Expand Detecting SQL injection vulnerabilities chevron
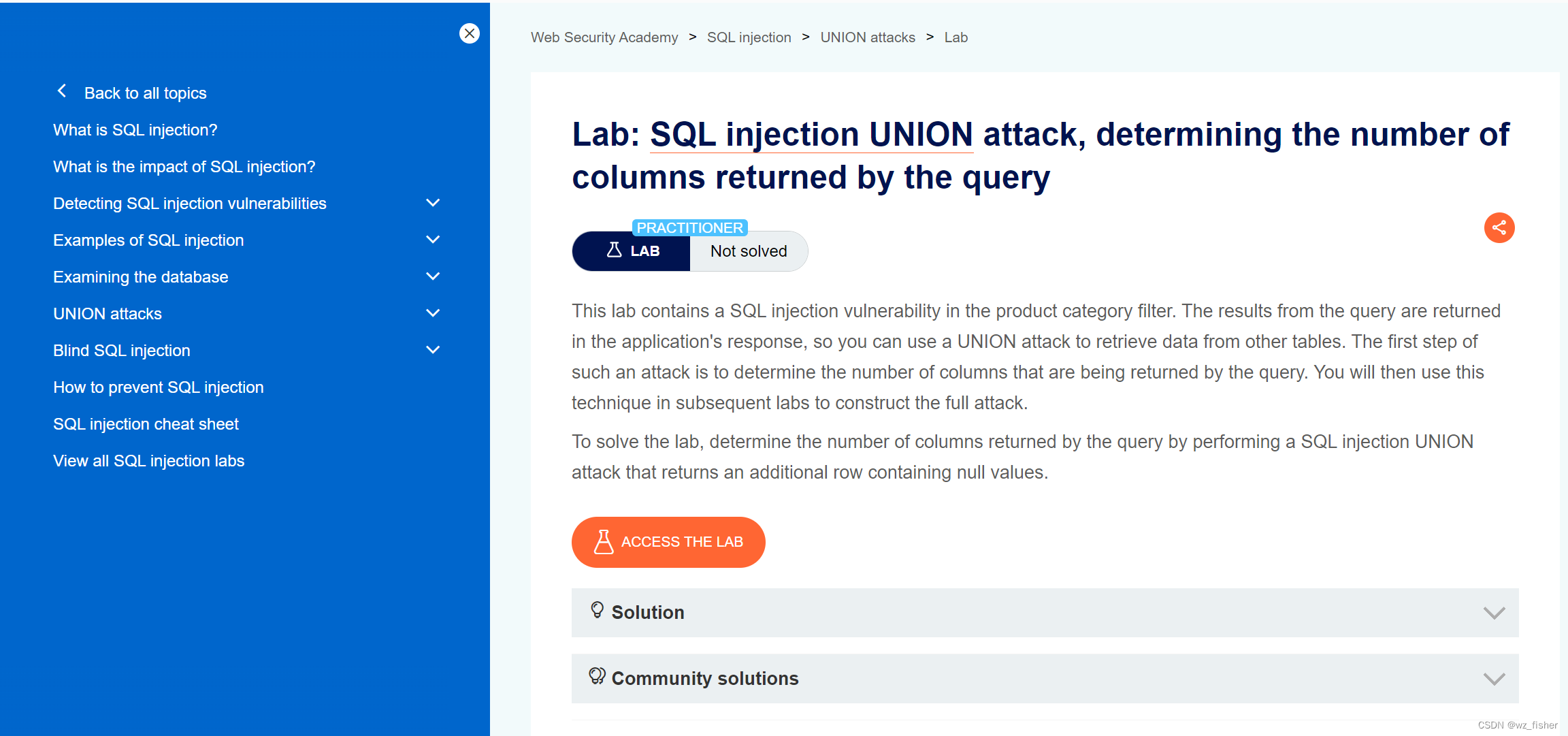This screenshot has height=736, width=1568. tap(433, 203)
